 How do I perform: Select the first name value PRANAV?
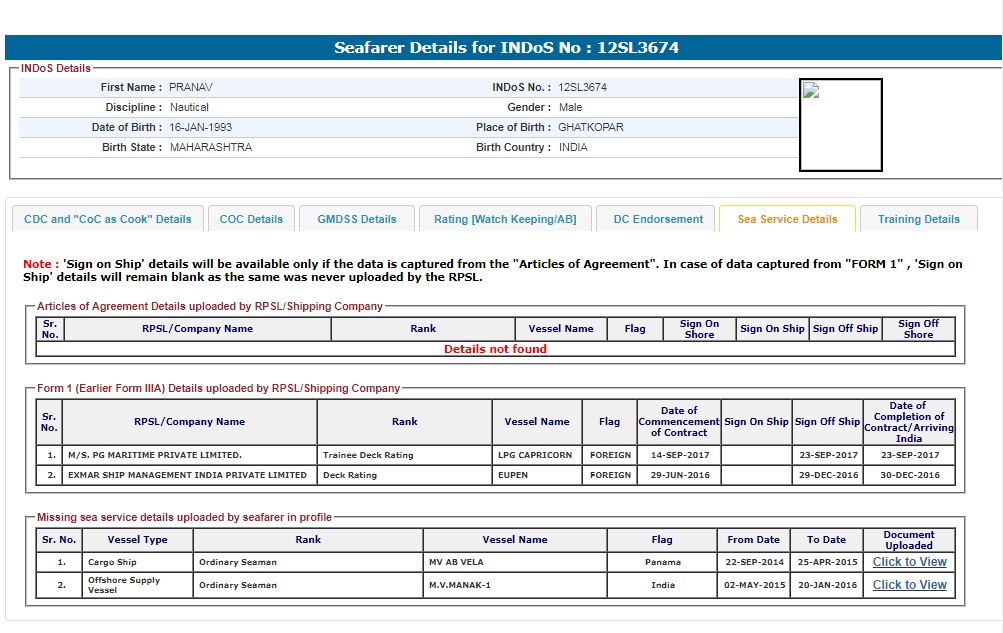[191, 87]
